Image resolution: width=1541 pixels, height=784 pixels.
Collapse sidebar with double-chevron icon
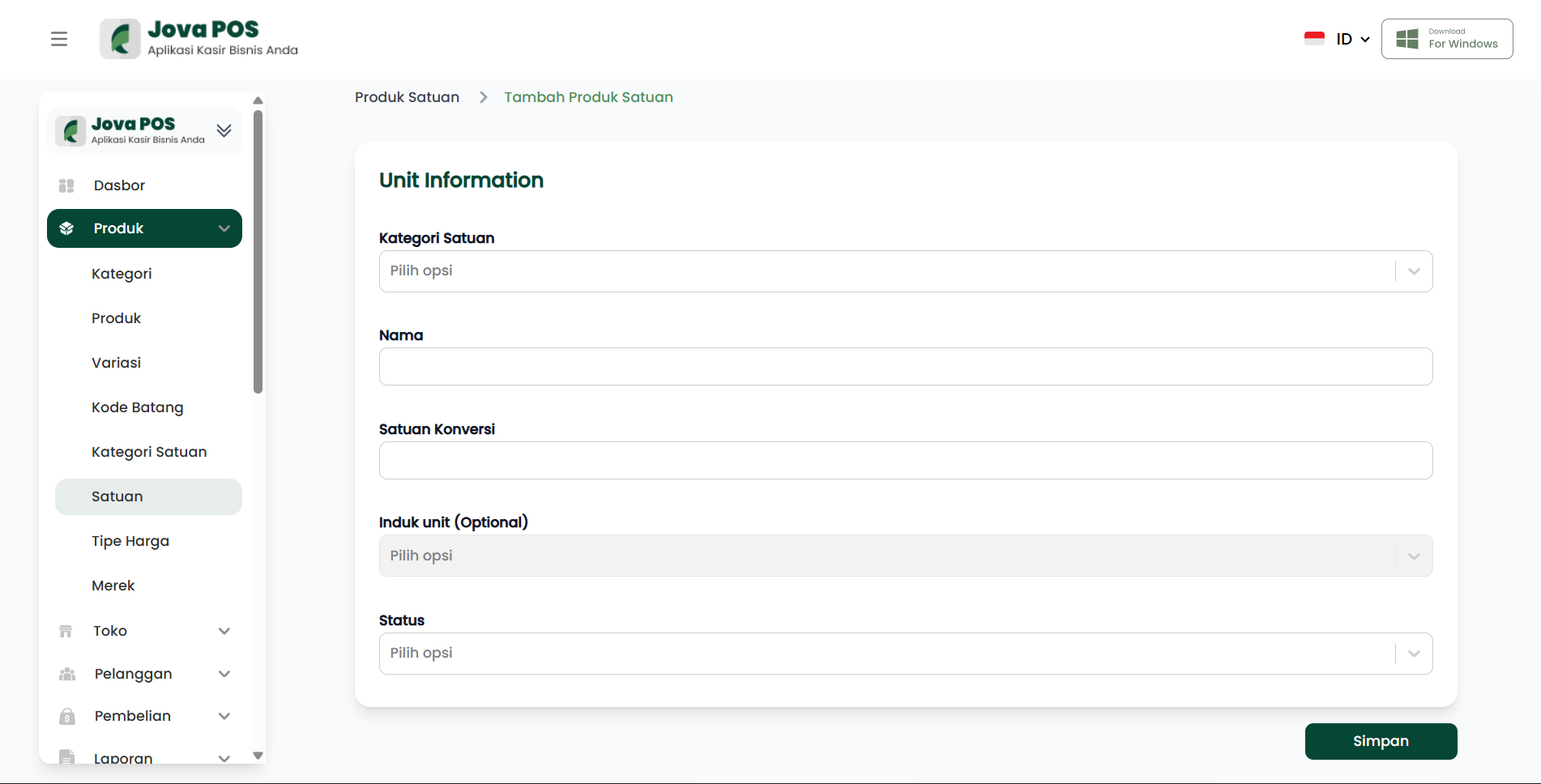(x=224, y=130)
